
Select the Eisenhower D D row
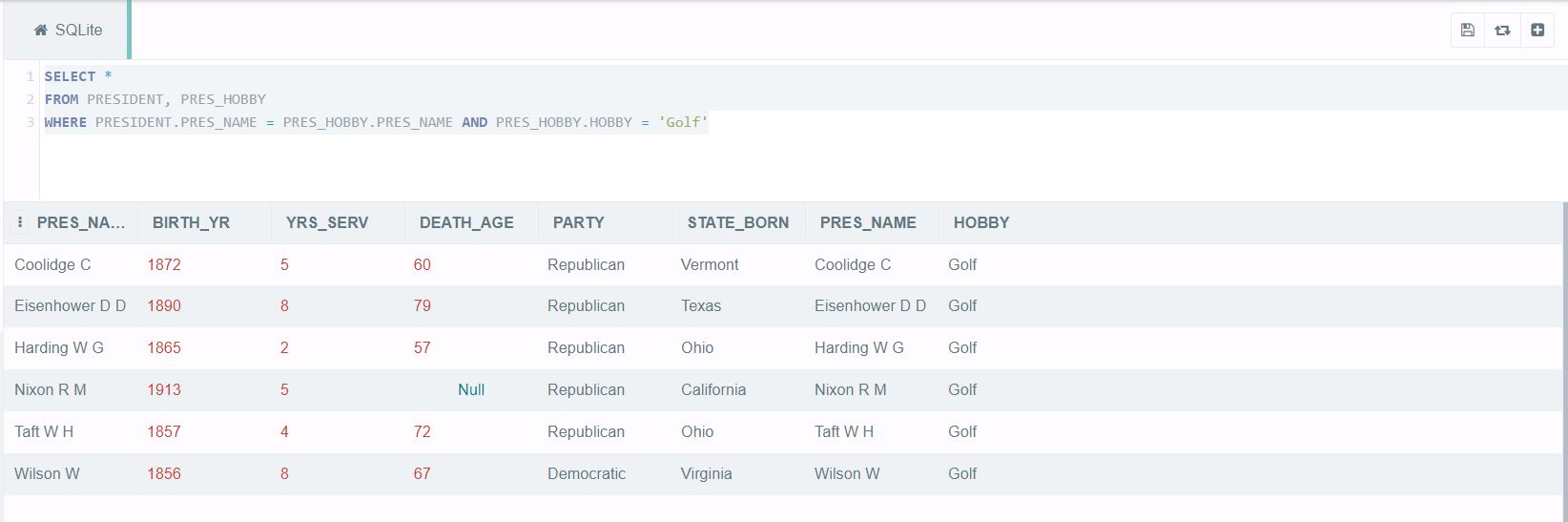click(782, 306)
